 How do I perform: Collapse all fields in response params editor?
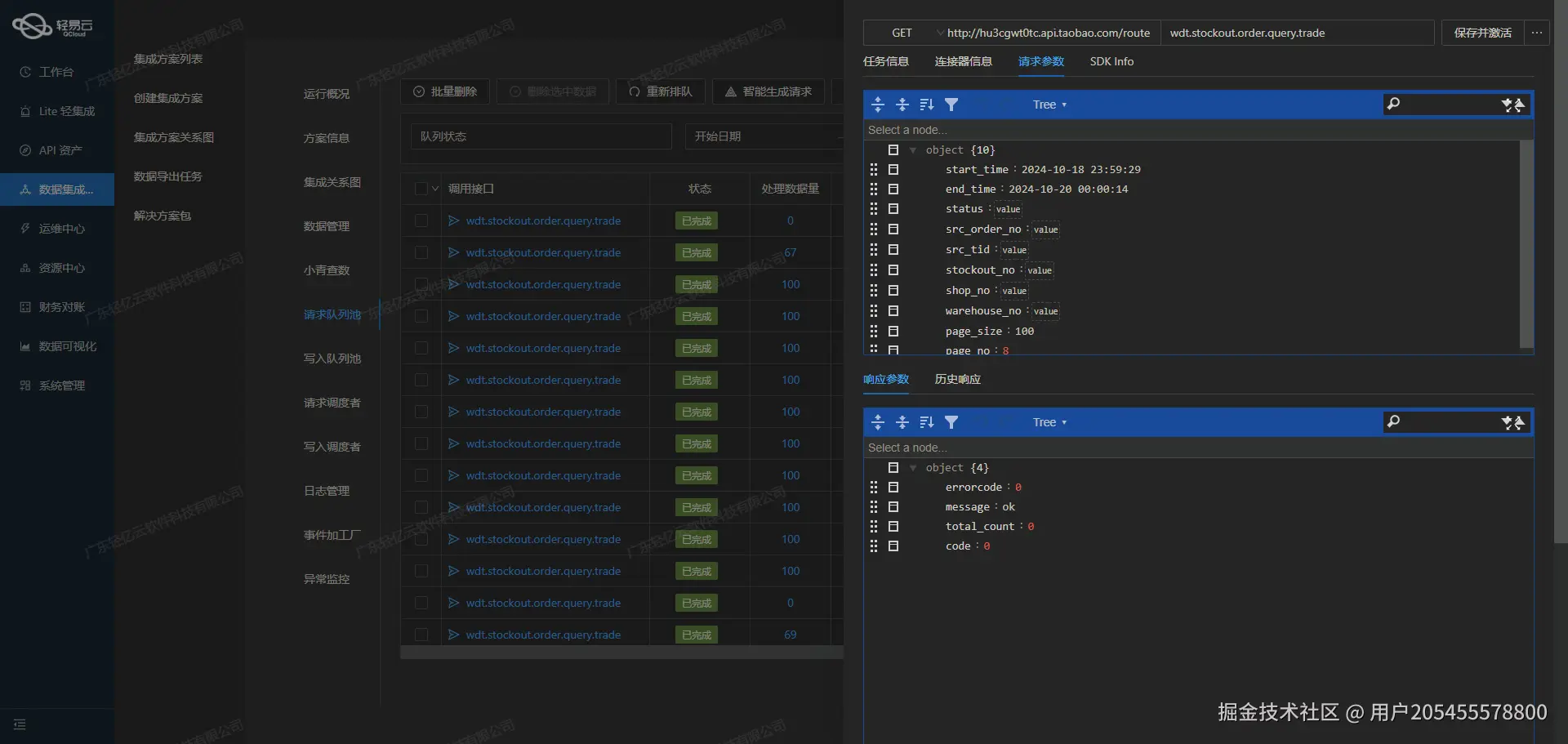click(x=902, y=422)
